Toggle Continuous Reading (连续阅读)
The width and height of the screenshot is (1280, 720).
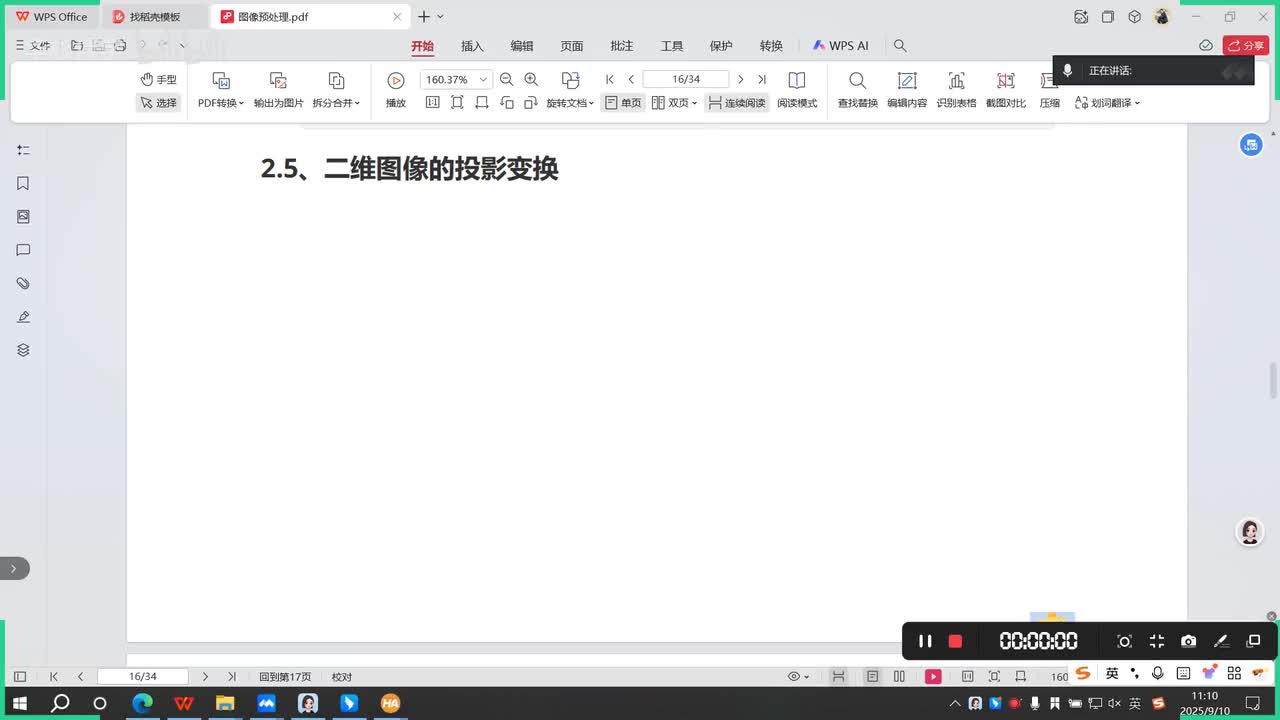pyautogui.click(x=736, y=103)
